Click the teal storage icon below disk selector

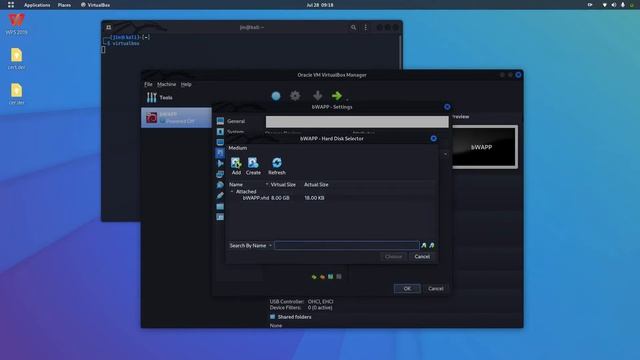[x=331, y=277]
